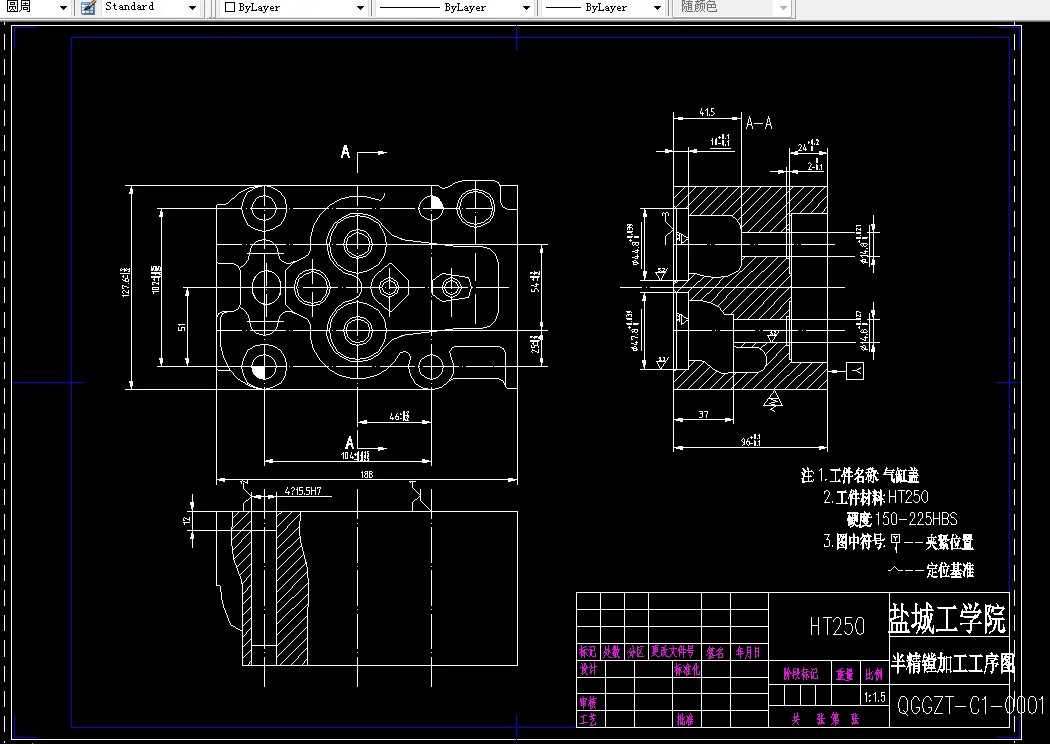The image size is (1050, 744).
Task: Select the boxed Y datum symbol
Action: tap(855, 370)
